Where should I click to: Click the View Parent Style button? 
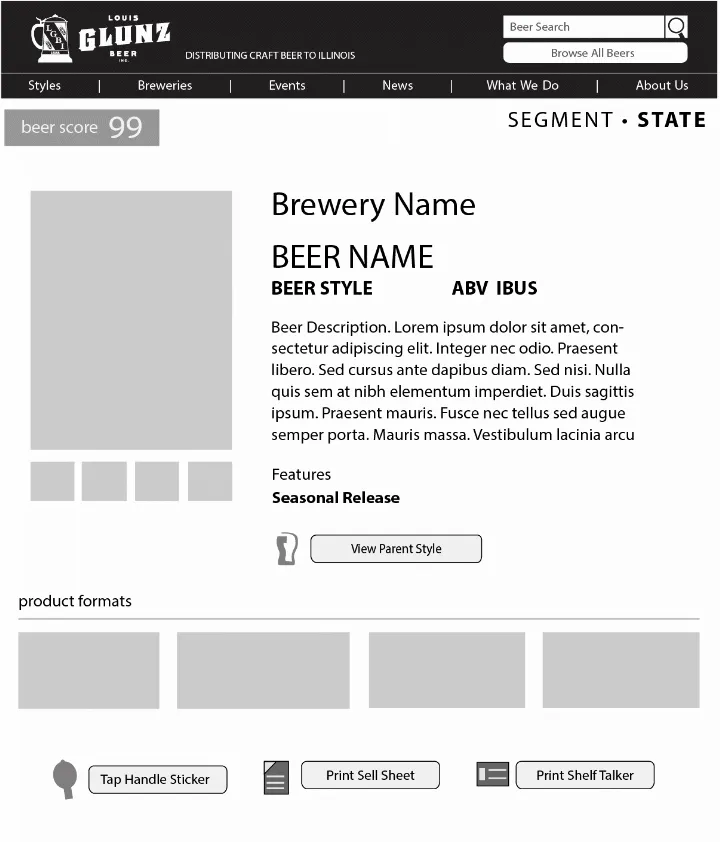pos(395,548)
